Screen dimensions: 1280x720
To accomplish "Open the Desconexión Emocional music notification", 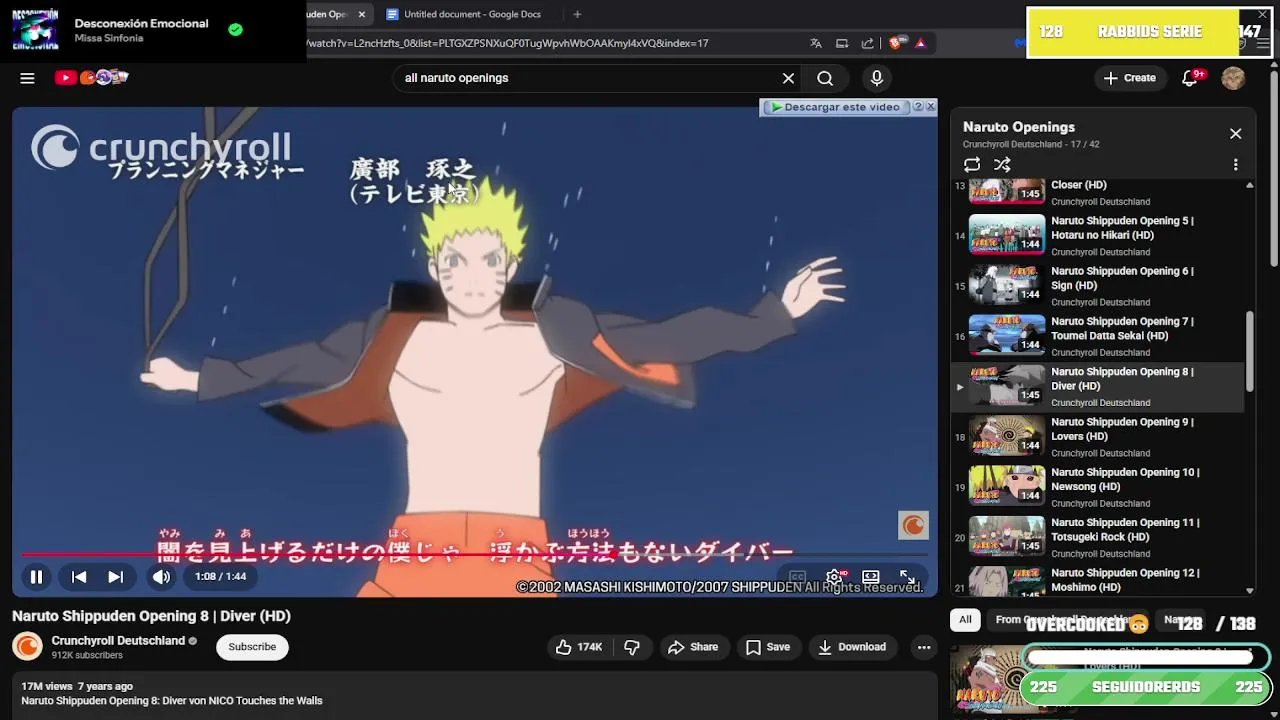I will (153, 31).
